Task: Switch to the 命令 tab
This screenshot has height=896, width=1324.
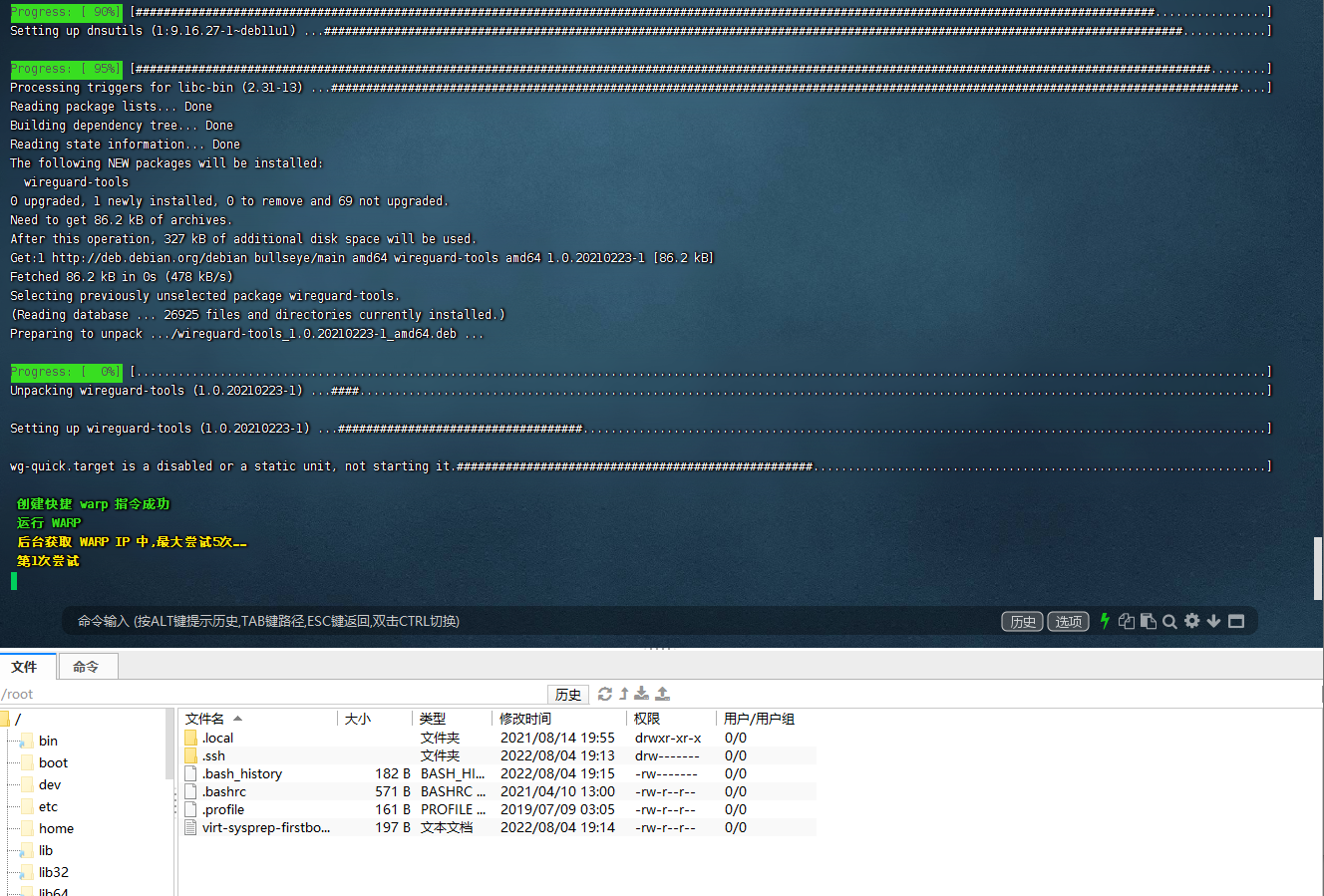Action: [x=88, y=667]
